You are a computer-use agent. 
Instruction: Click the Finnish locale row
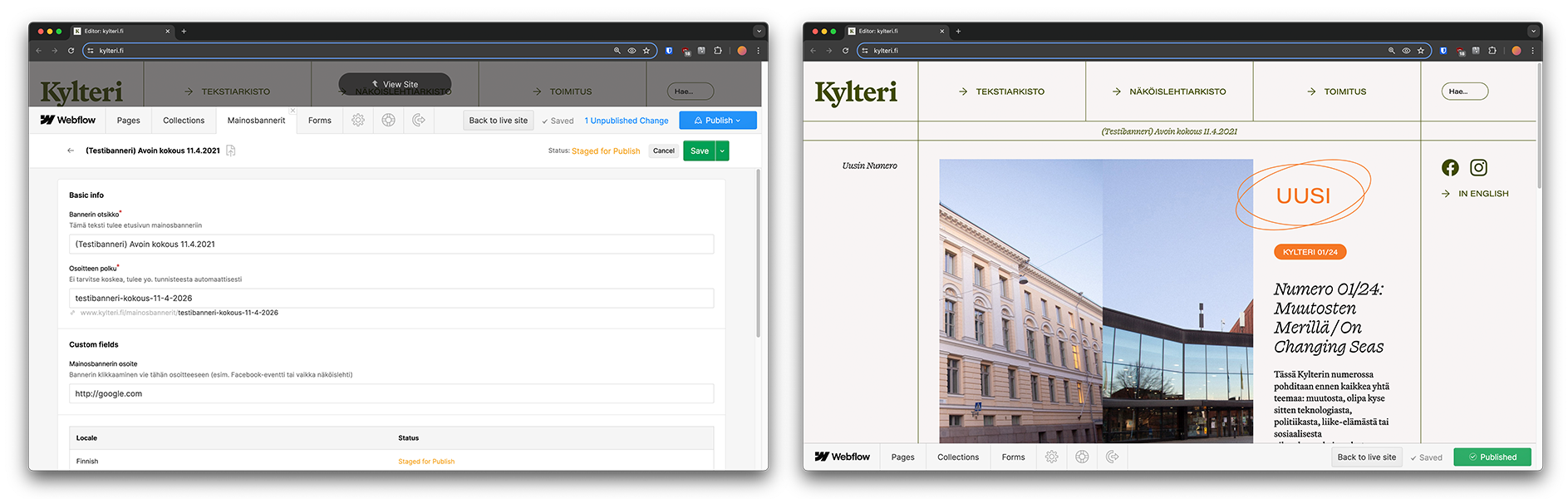tap(391, 461)
